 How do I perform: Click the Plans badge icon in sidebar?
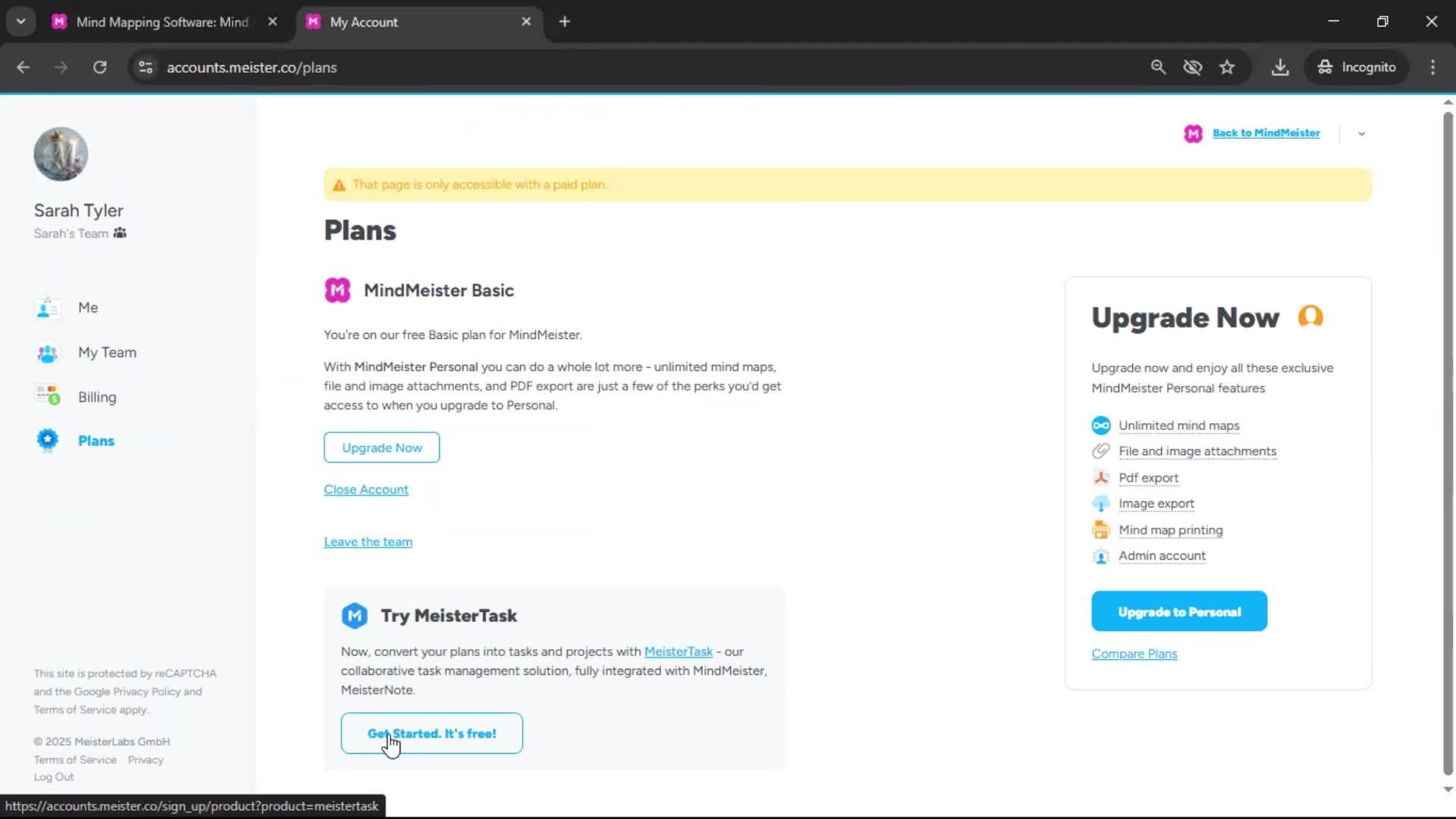click(x=47, y=441)
